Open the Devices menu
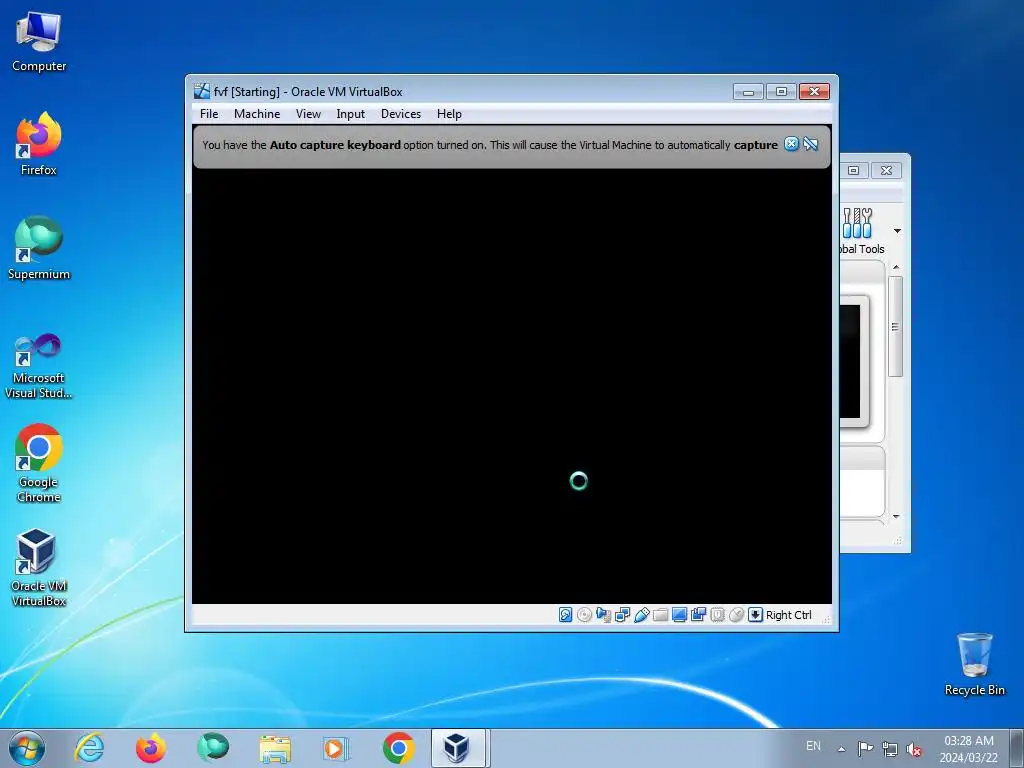This screenshot has width=1024, height=768. pyautogui.click(x=400, y=114)
